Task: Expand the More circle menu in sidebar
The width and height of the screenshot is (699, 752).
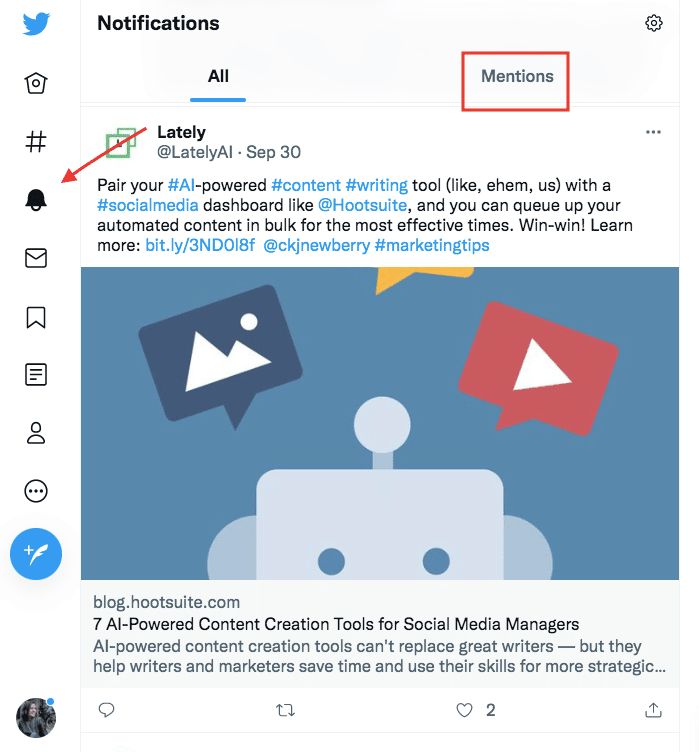Action: (36, 491)
